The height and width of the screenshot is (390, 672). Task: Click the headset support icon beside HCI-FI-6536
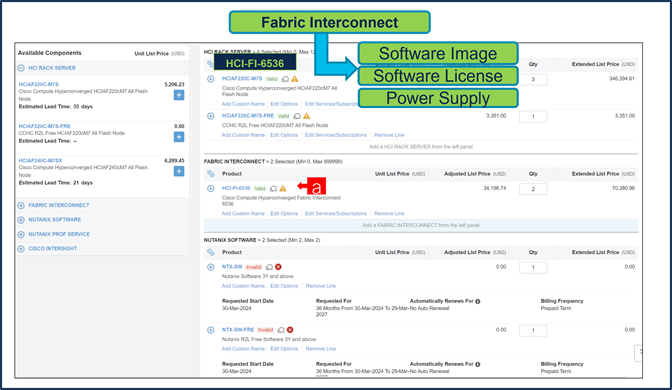[x=273, y=189]
